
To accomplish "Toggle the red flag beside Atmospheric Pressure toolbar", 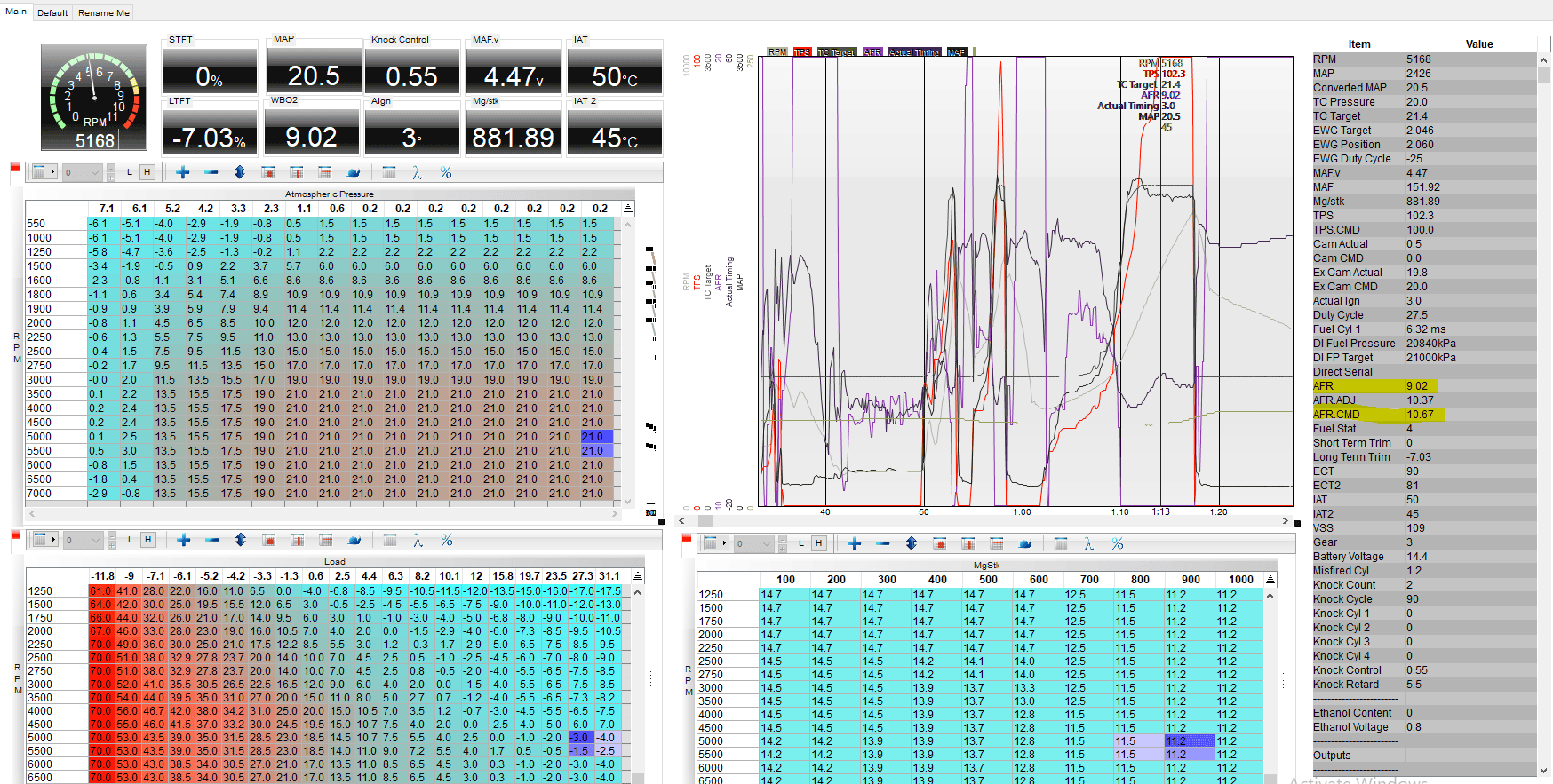I will click(15, 169).
